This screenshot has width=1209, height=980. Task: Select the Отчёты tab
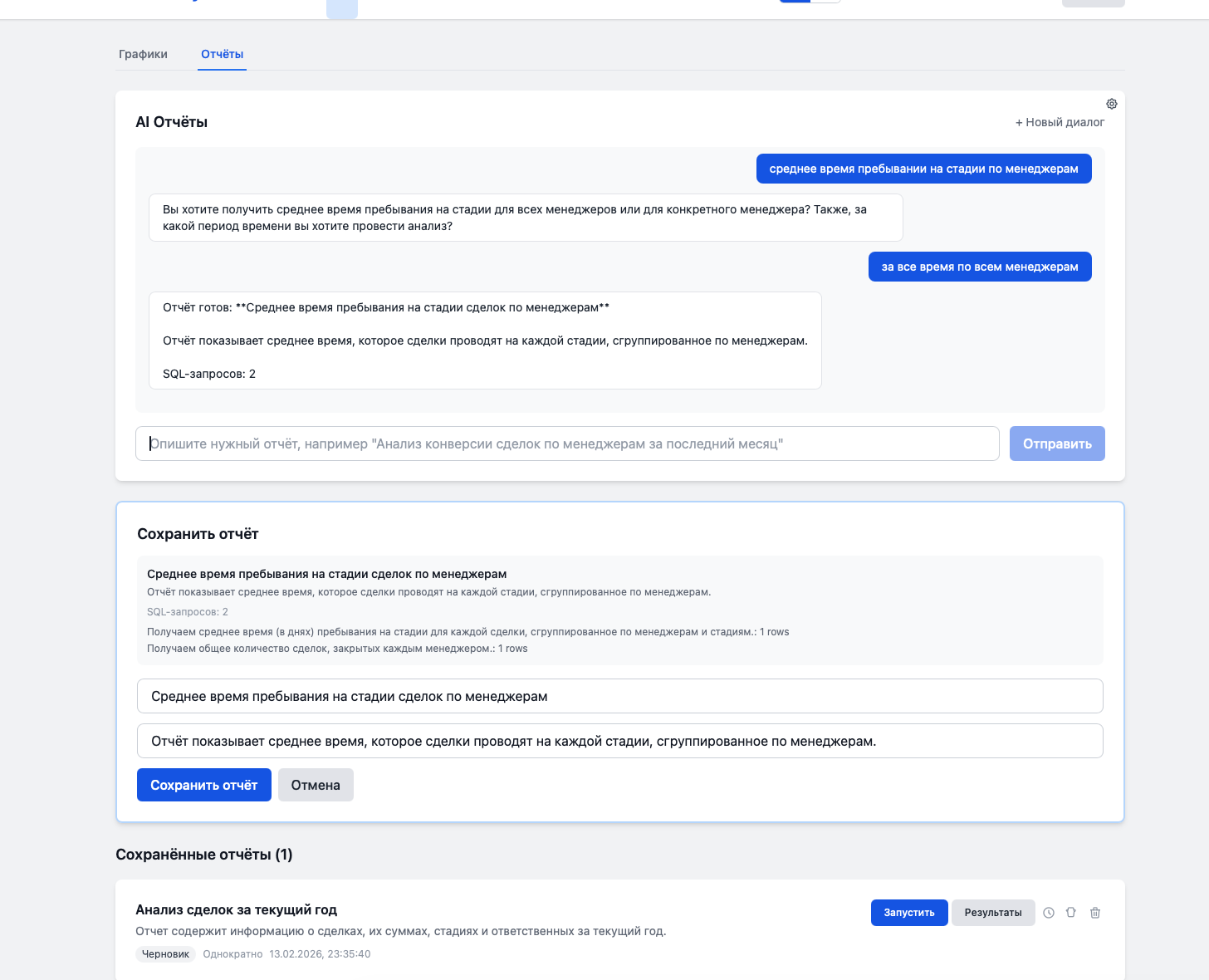221,54
